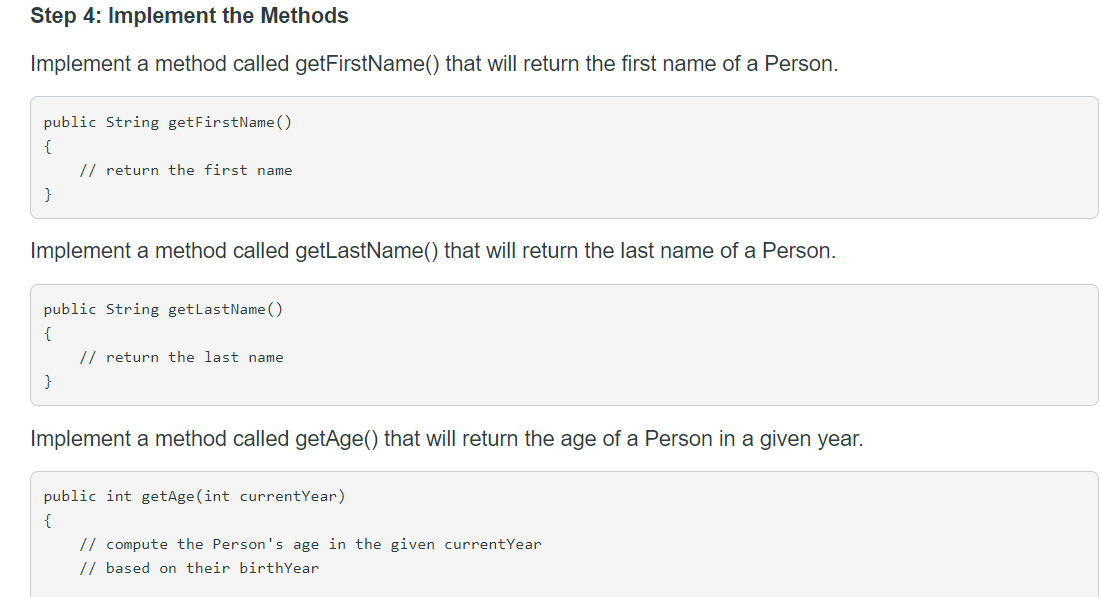This screenshot has width=1102, height=597.
Task: Click the '// based on their birthYear' comment
Action: [x=199, y=568]
